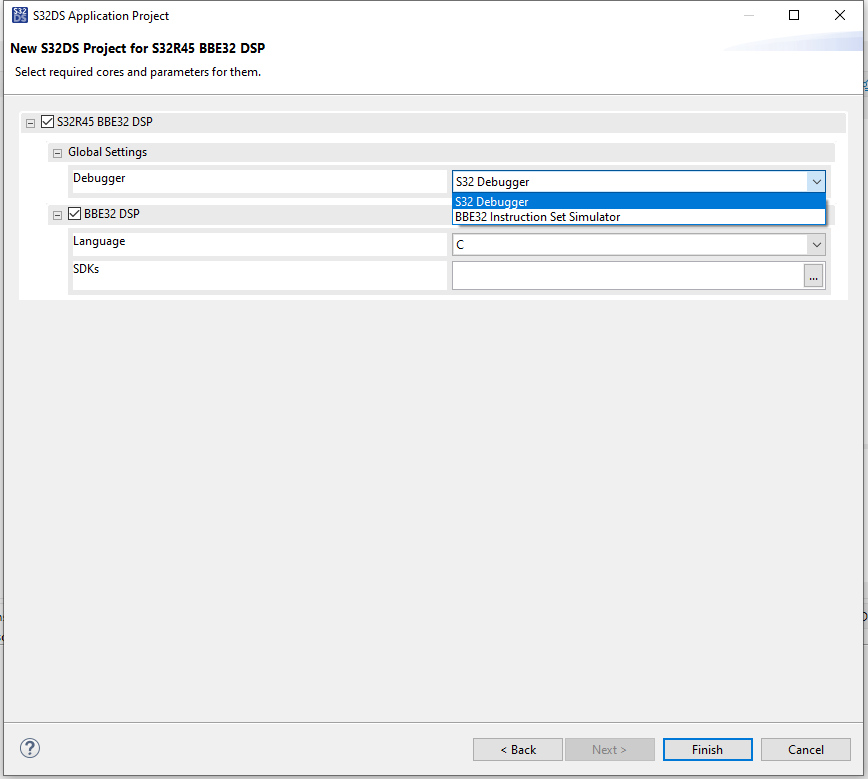868x779 pixels.
Task: Uncheck the S32R45 BBE32 DSP checkbox
Action: pos(48,121)
